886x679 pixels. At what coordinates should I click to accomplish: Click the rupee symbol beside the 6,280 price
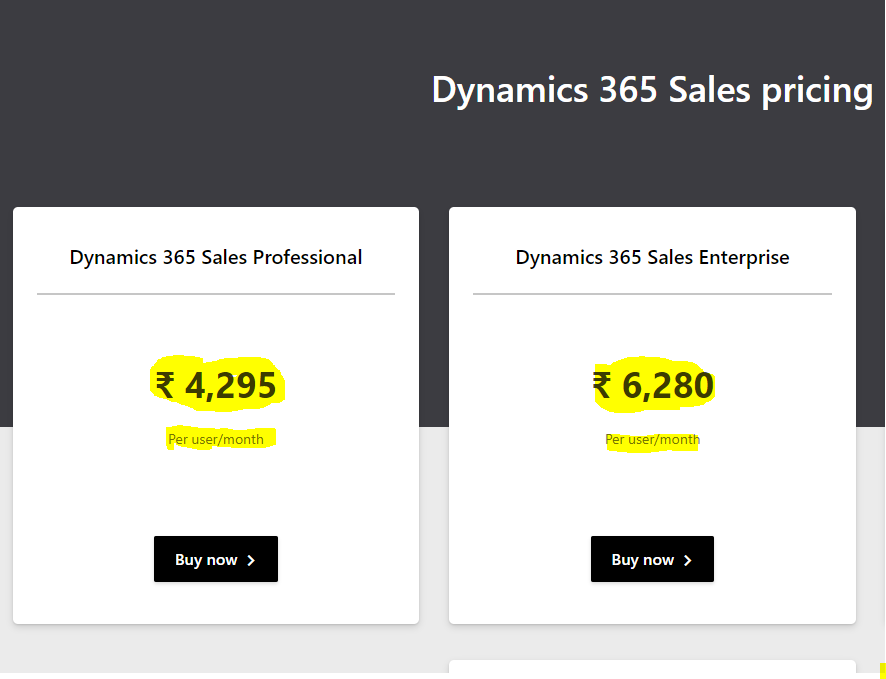[x=602, y=385]
